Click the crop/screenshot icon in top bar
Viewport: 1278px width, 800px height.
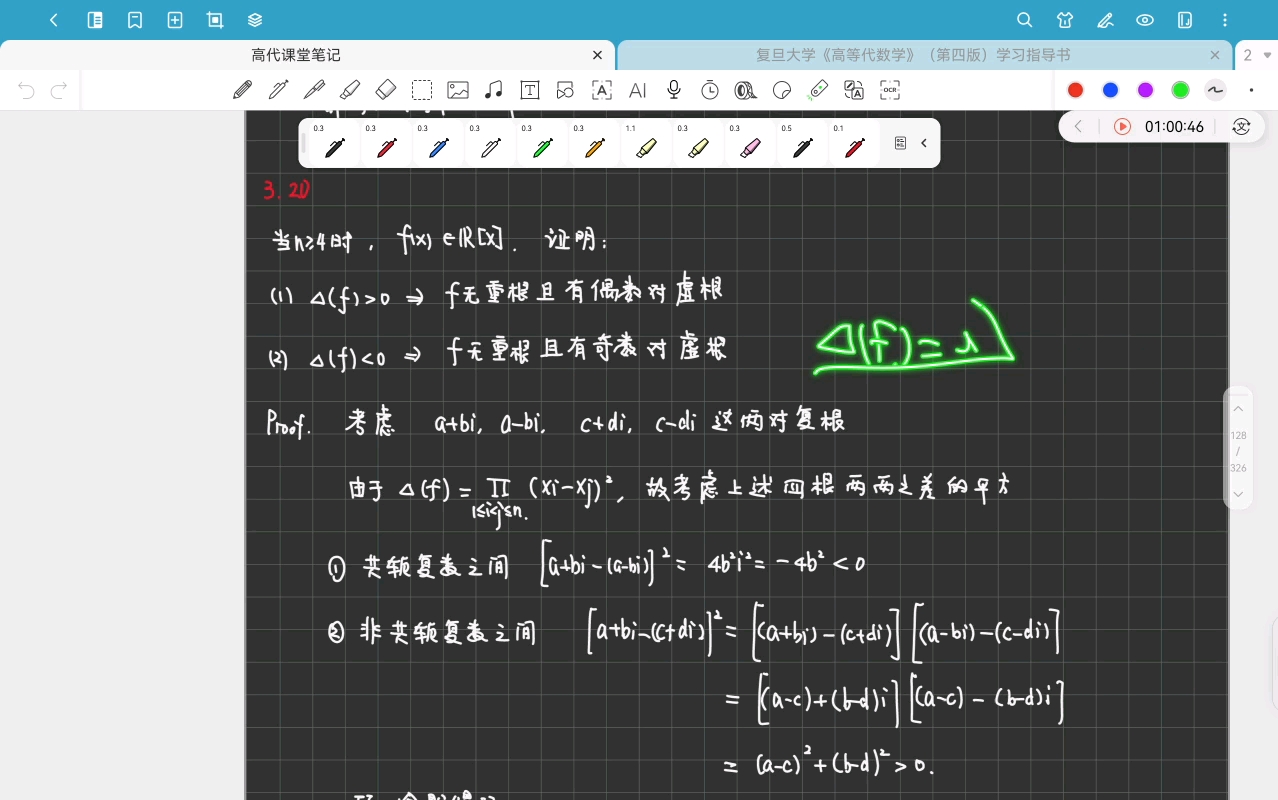(x=215, y=20)
